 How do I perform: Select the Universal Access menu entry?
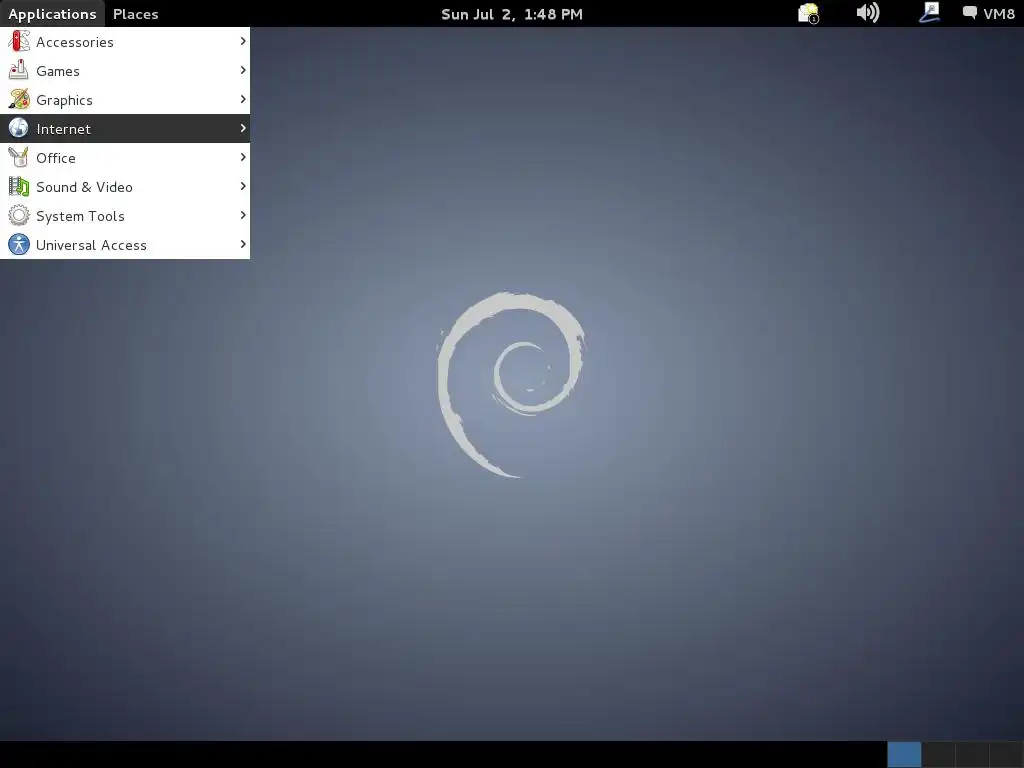pyautogui.click(x=125, y=244)
